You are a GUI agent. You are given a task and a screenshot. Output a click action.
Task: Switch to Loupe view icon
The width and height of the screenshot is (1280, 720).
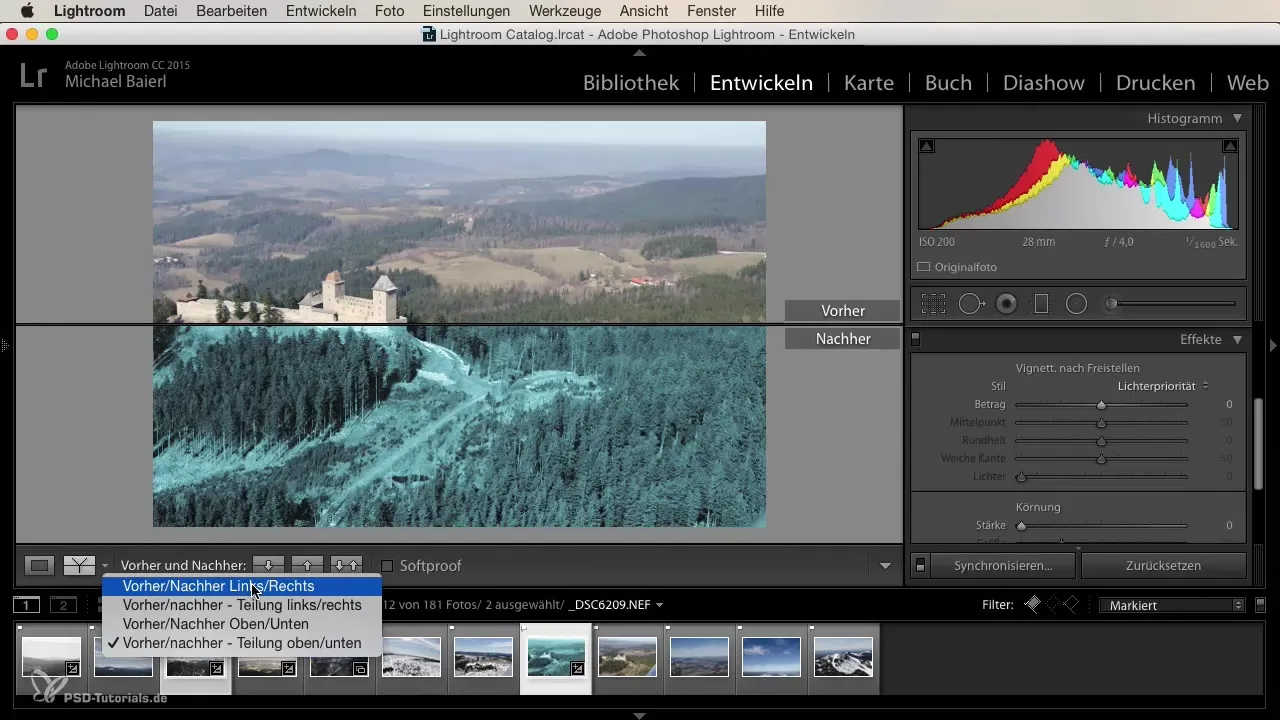[40, 565]
